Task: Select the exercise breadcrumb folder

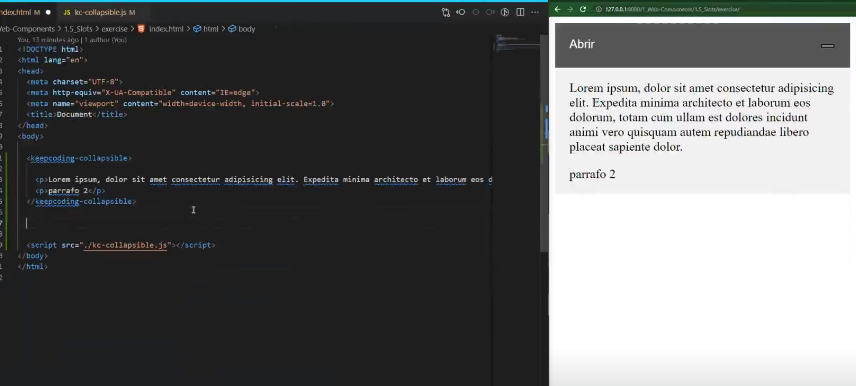Action: point(114,29)
